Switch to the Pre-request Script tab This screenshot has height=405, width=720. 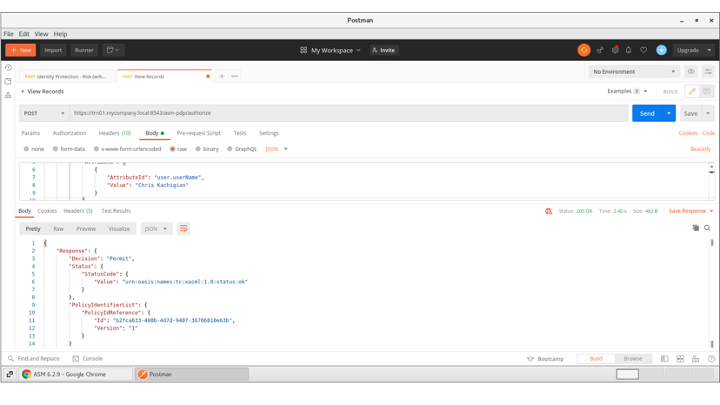(x=198, y=133)
